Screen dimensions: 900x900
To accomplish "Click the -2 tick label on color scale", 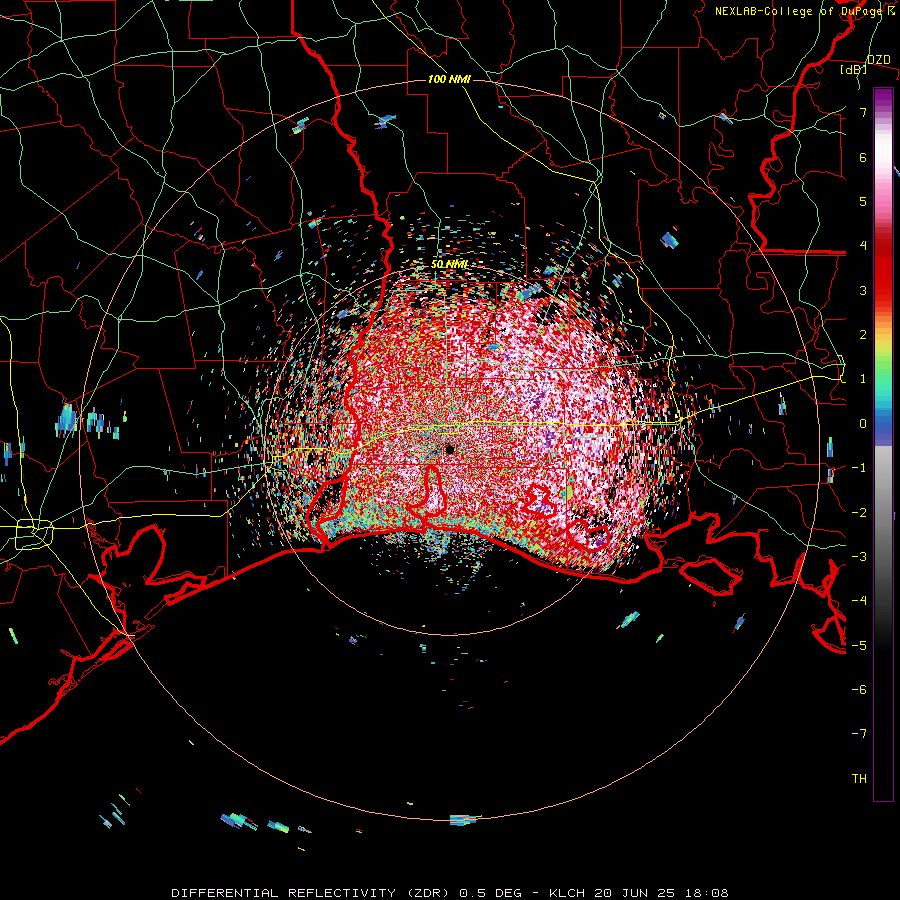I will pos(859,512).
